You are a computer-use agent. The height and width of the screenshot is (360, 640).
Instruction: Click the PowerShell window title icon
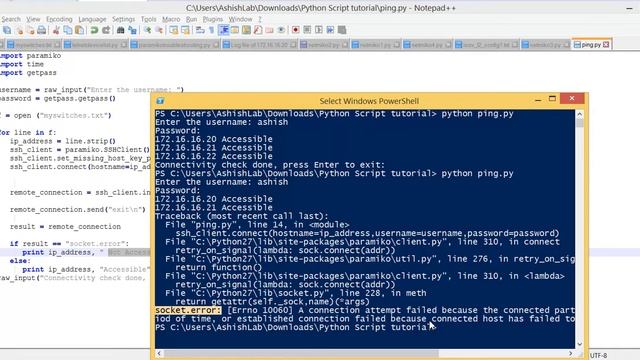click(x=160, y=101)
